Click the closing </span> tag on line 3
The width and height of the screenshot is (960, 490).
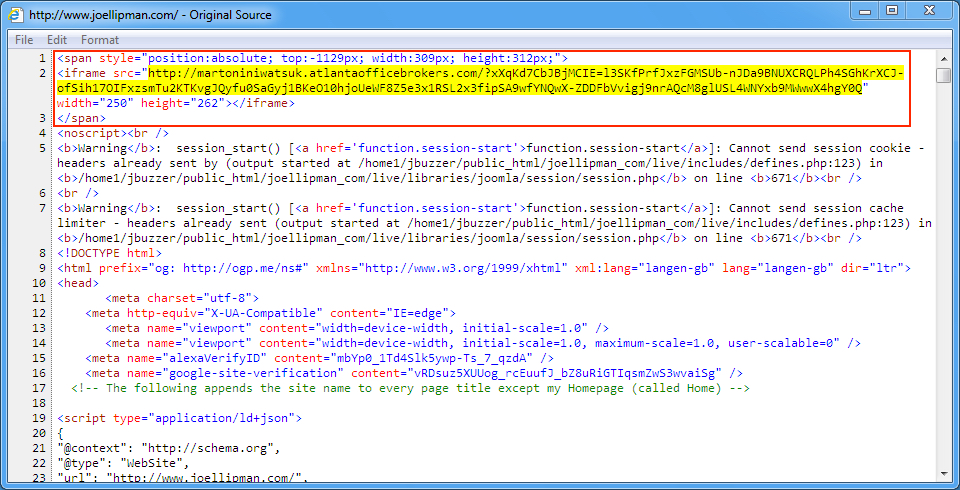(x=81, y=118)
